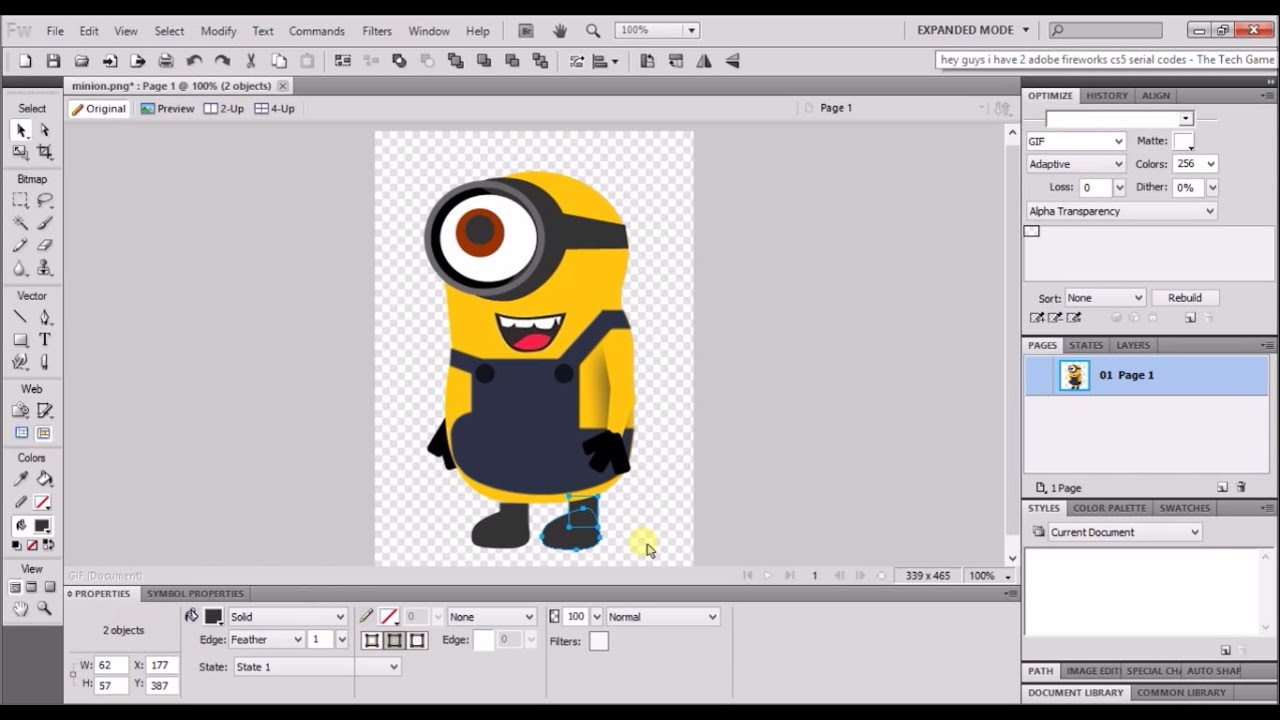This screenshot has height=720, width=1280.
Task: Select the Blur tool
Action: click(20, 269)
